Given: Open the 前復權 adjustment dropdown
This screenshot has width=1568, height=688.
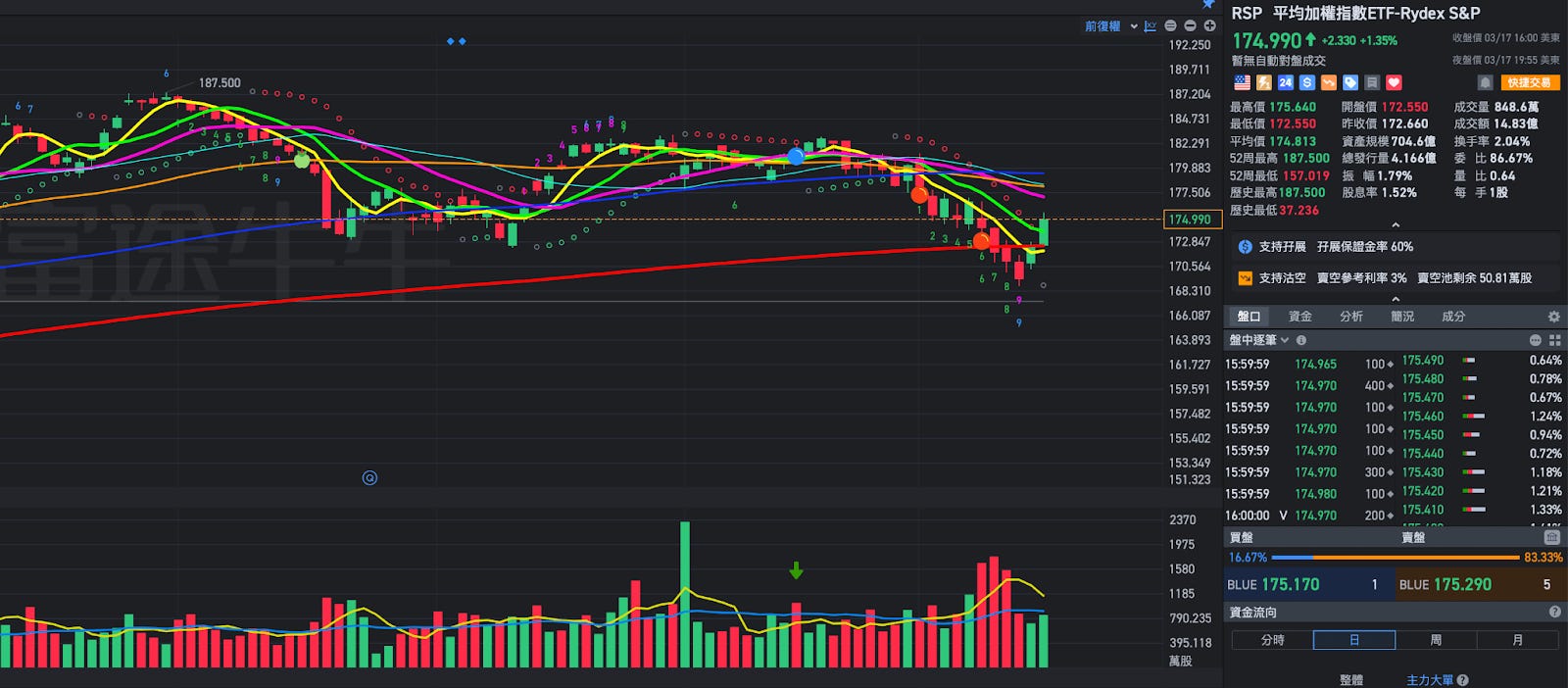Looking at the screenshot, I should (1110, 26).
